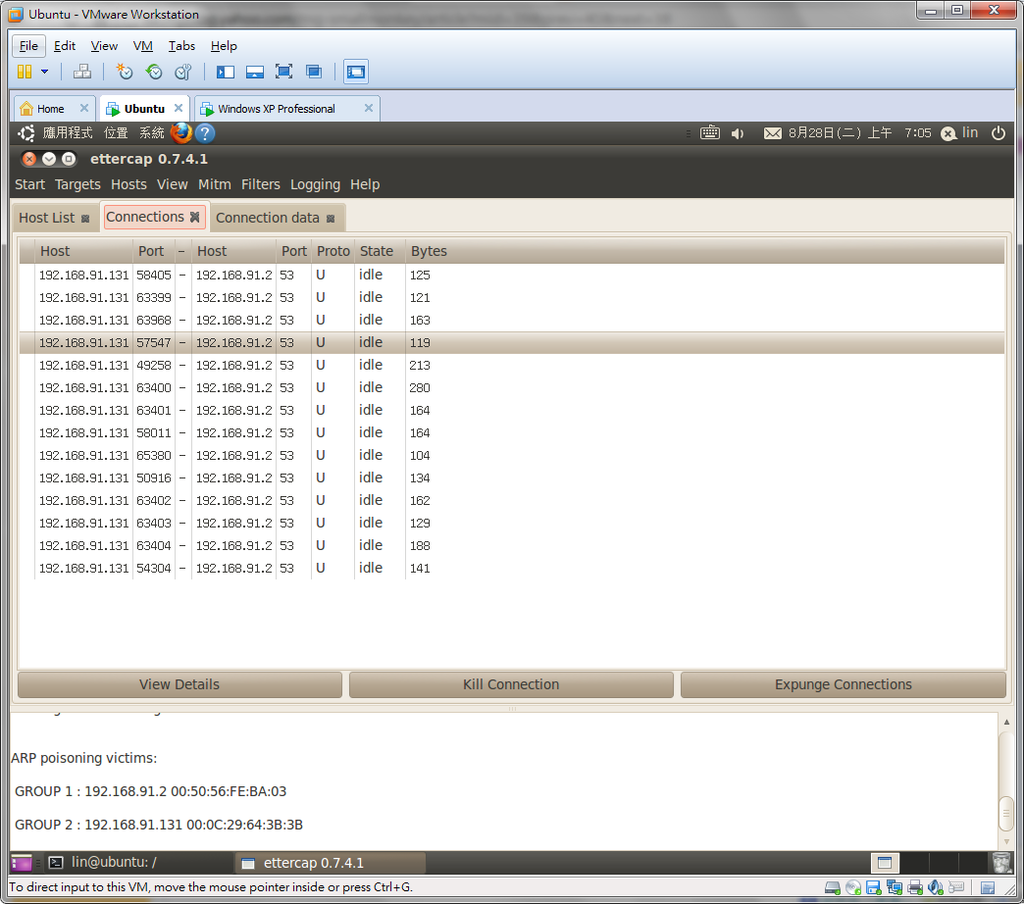1024x904 pixels.
Task: Open ettercap Logging menu
Action: click(315, 184)
